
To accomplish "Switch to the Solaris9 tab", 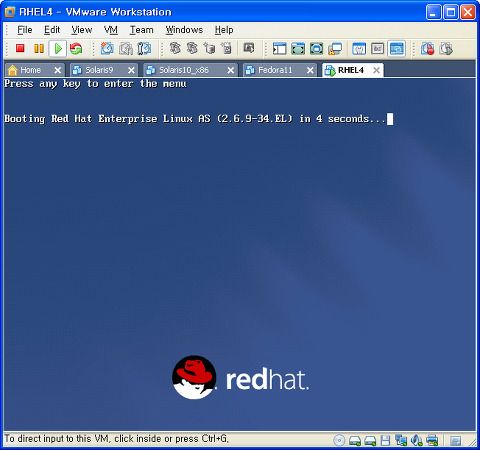I will 99,70.
